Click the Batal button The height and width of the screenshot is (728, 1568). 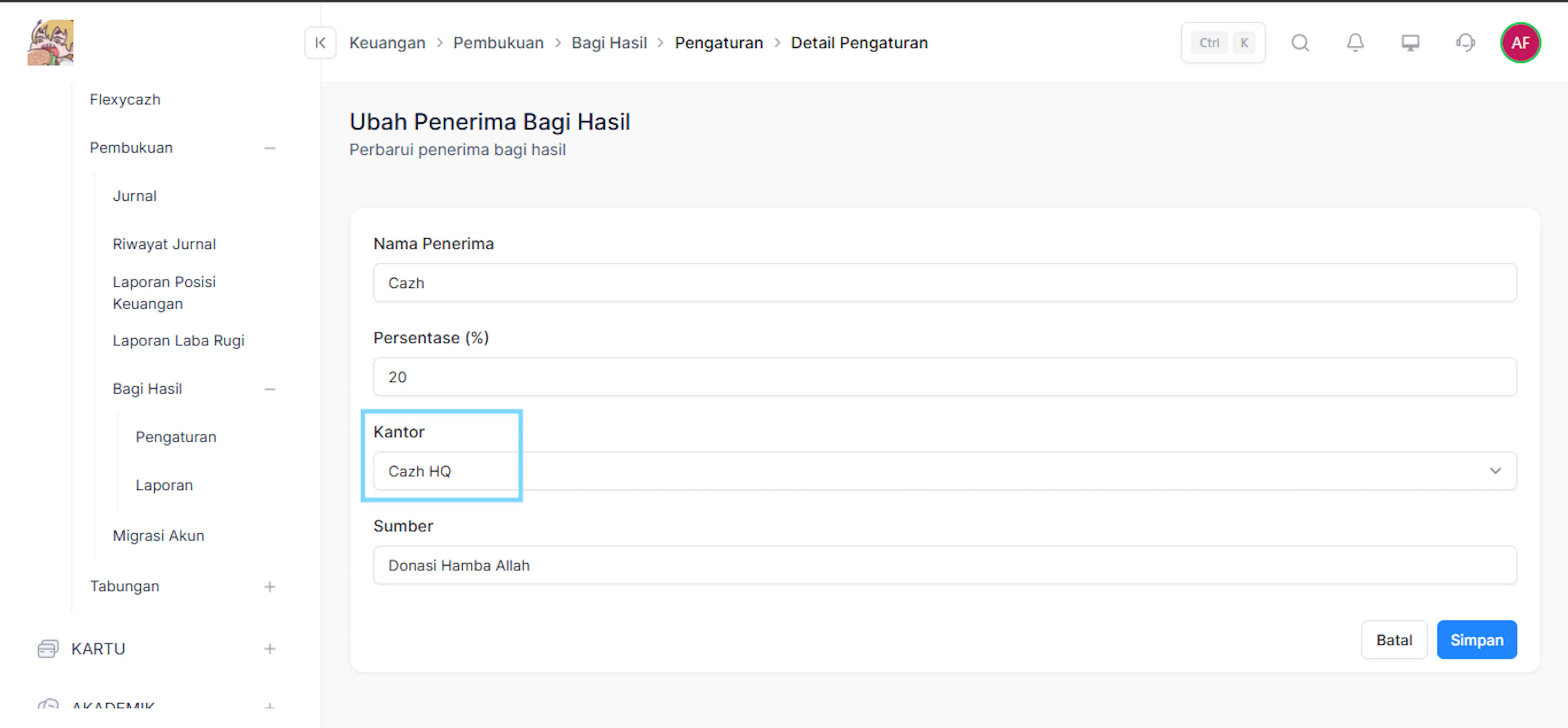coord(1394,640)
